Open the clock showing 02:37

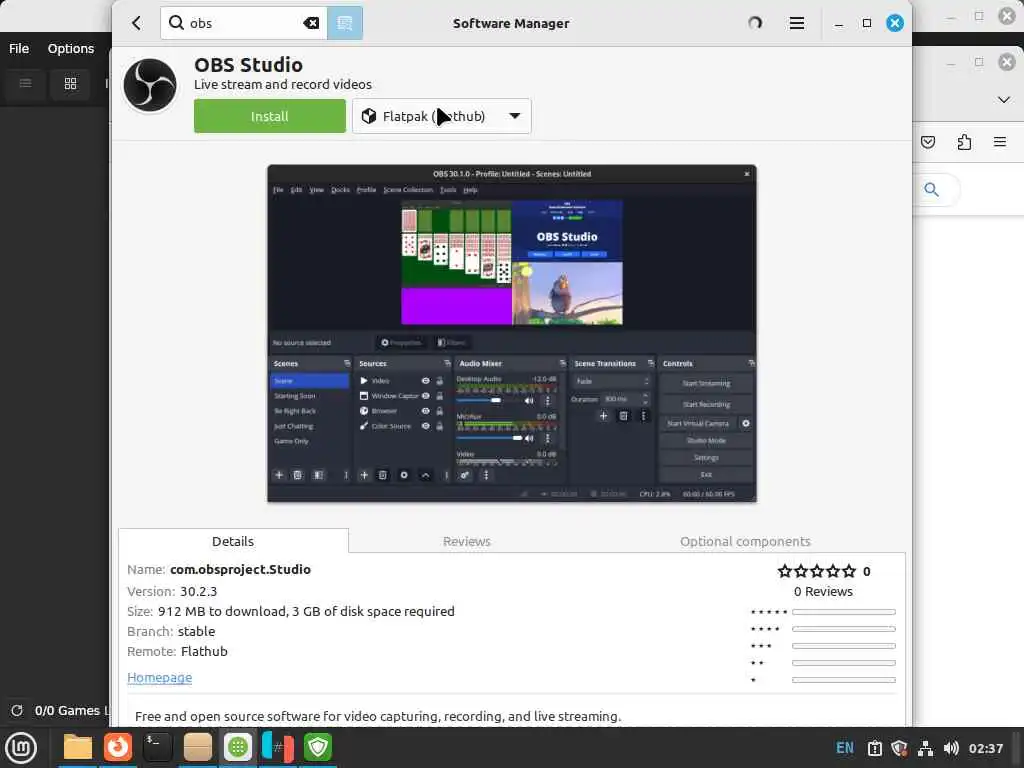pyautogui.click(x=985, y=748)
